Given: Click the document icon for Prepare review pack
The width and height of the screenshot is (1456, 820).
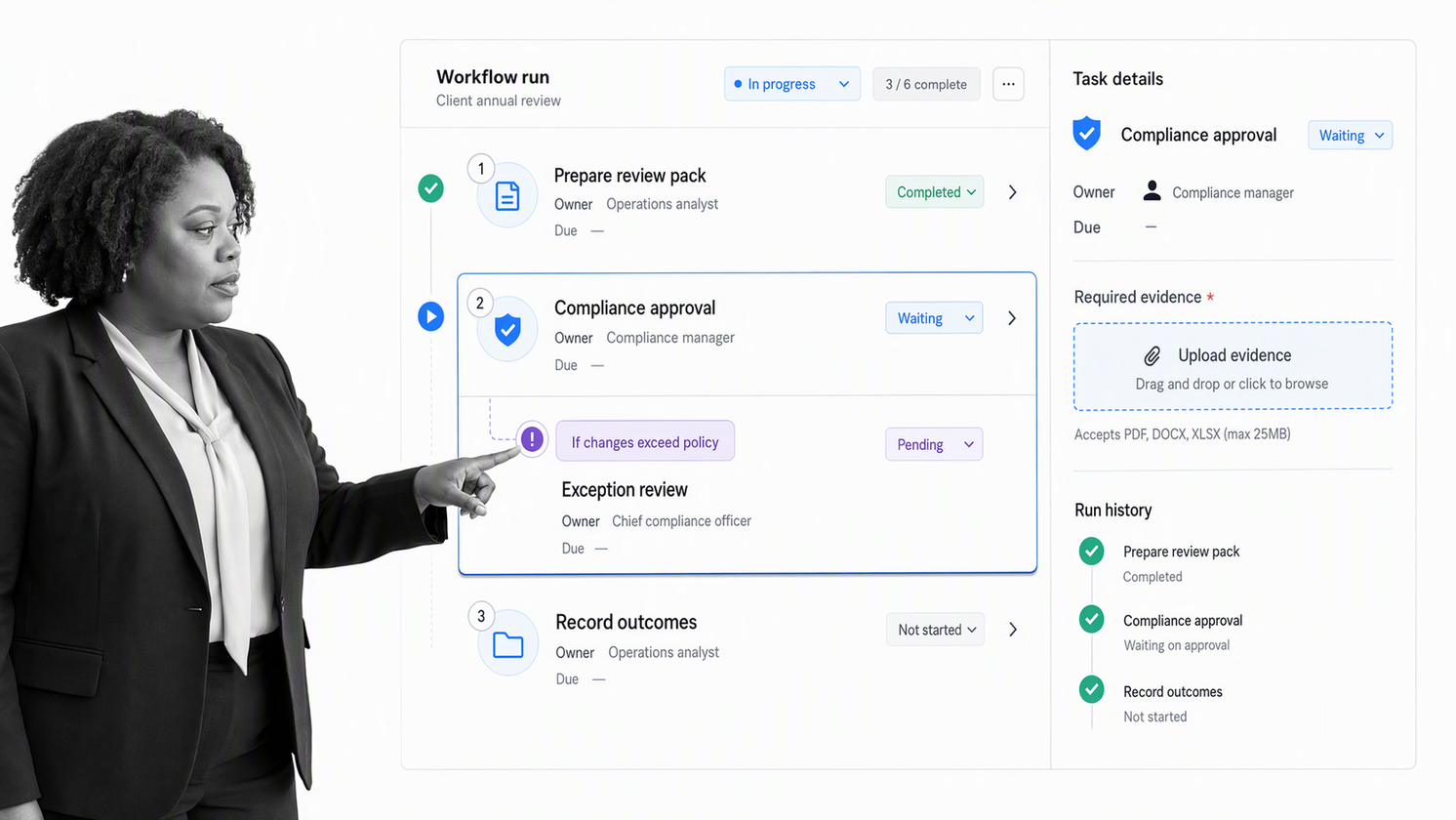Looking at the screenshot, I should (x=507, y=196).
